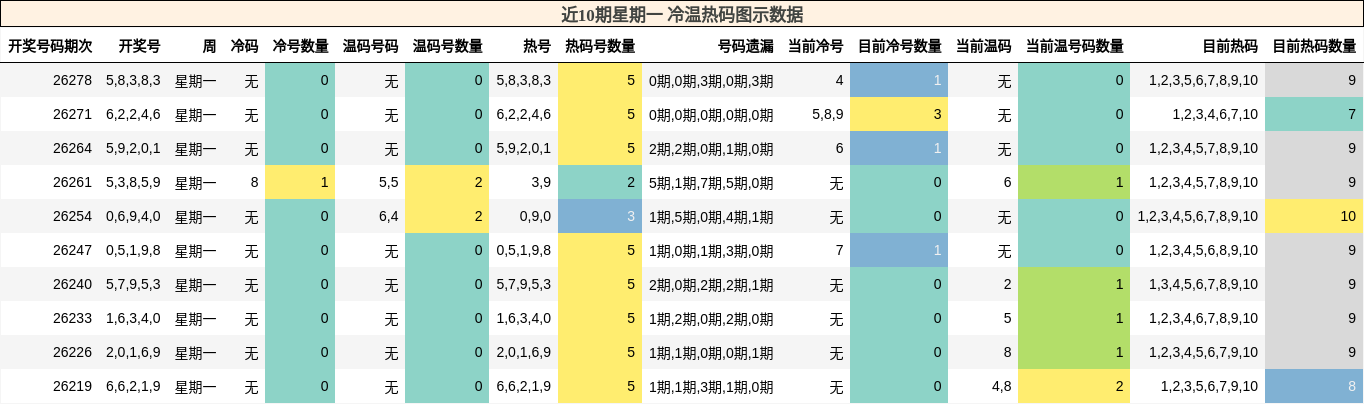Select period number 26226
Viewport: 1364px width, 404px height.
tap(72, 352)
